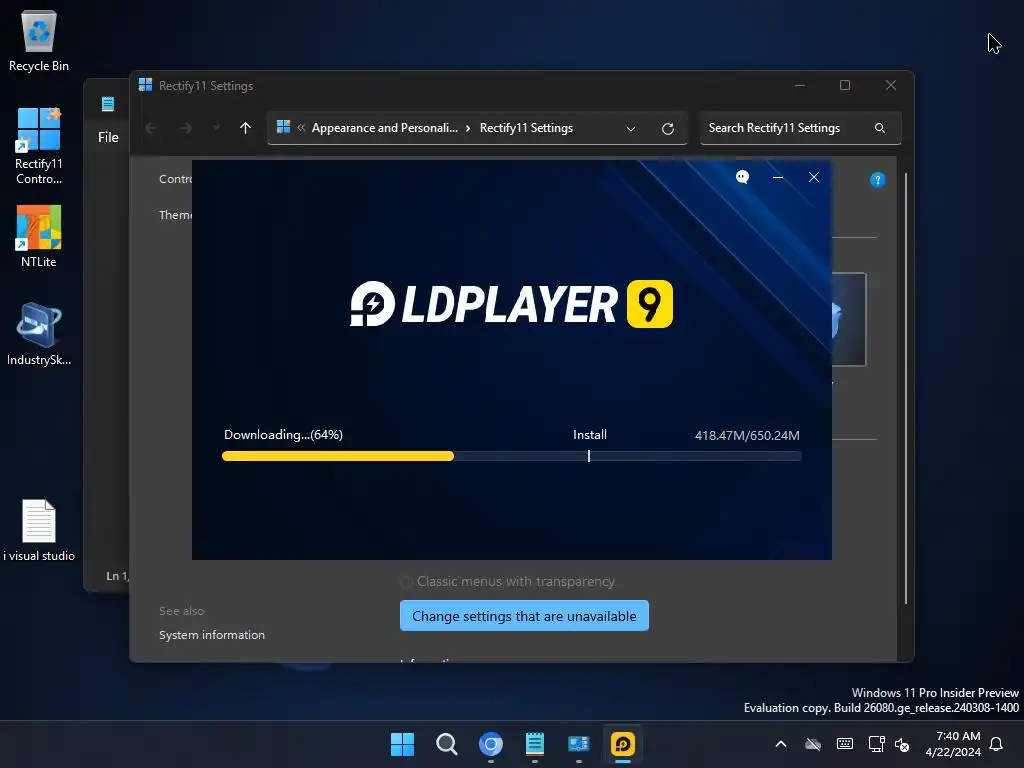This screenshot has width=1024, height=768.
Task: Click the forward arrow in Rectify11 Settings
Action: pyautogui.click(x=185, y=128)
